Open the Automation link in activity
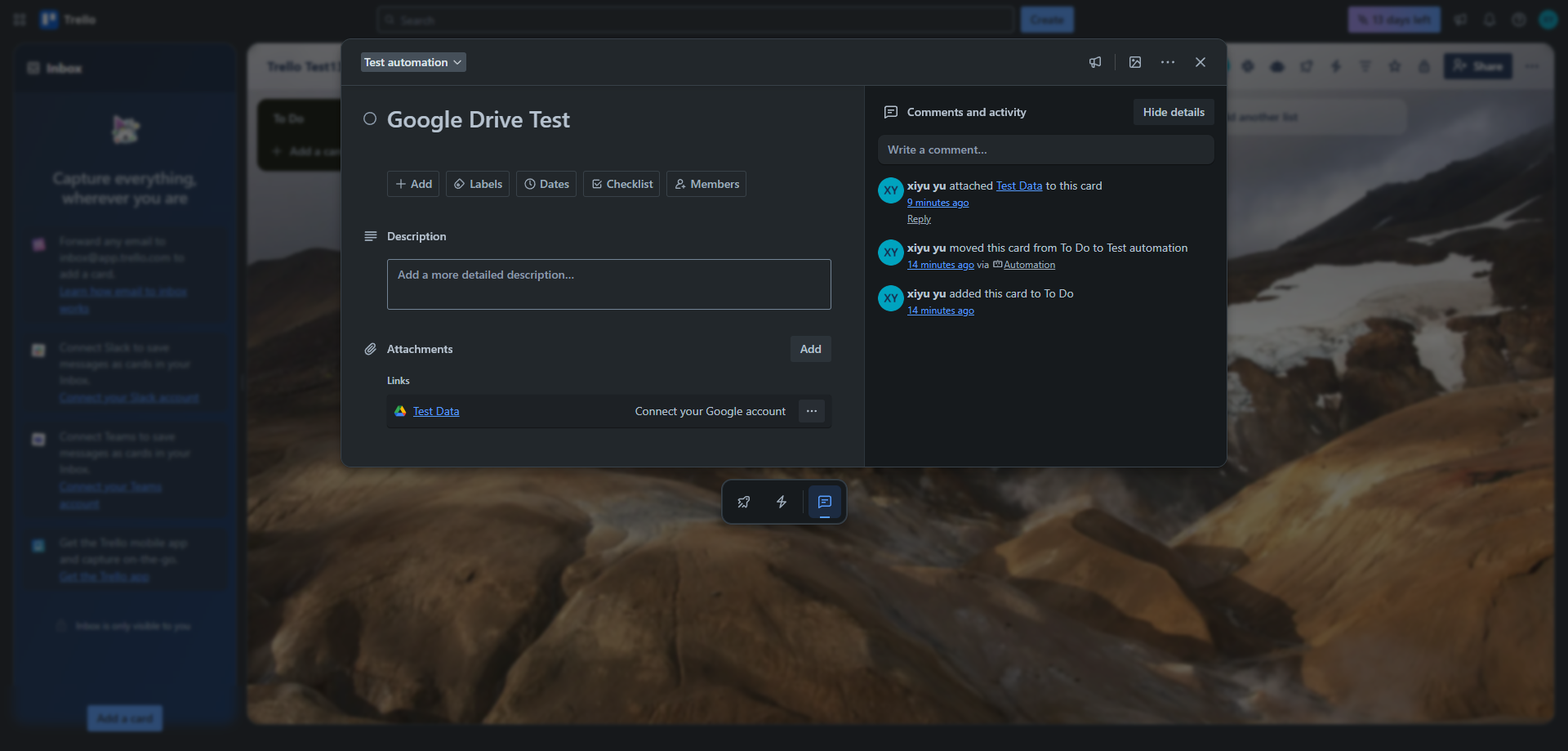 point(1029,265)
